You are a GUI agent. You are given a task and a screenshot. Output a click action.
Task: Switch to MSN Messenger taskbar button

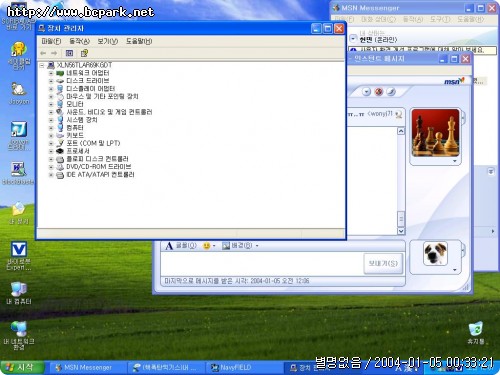click(88, 368)
